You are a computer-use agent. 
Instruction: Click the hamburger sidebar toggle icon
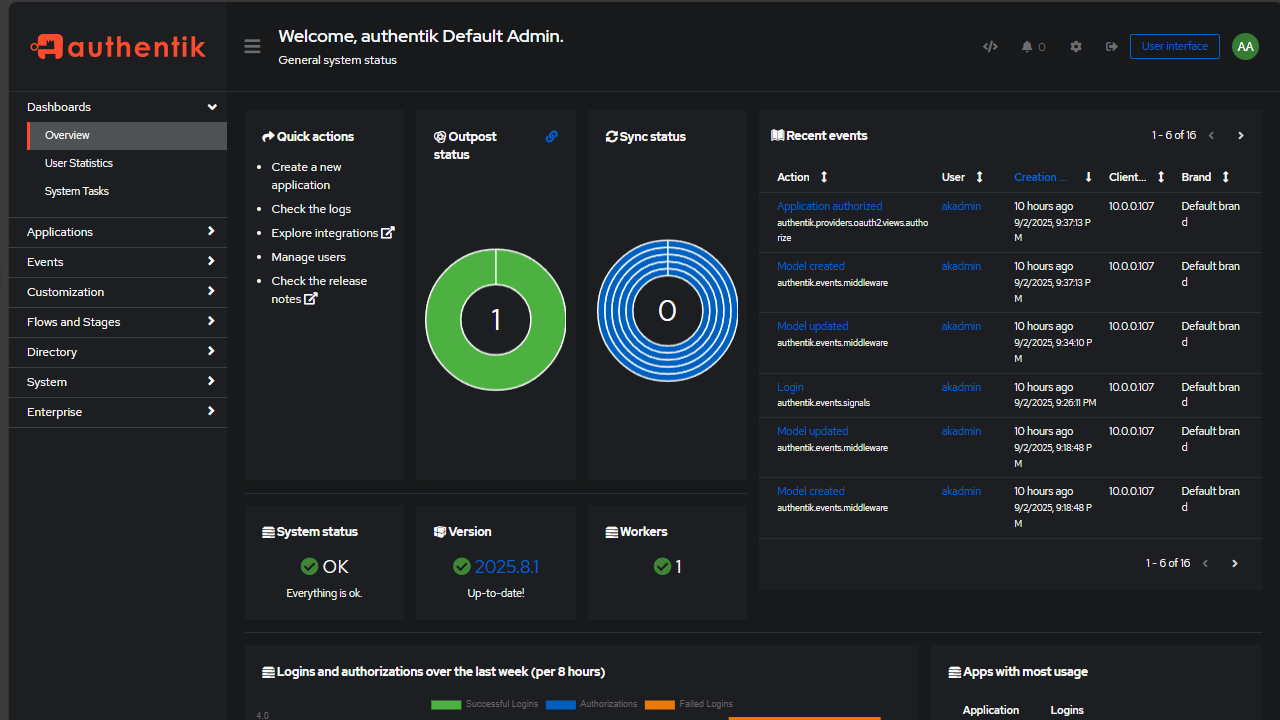click(x=252, y=47)
